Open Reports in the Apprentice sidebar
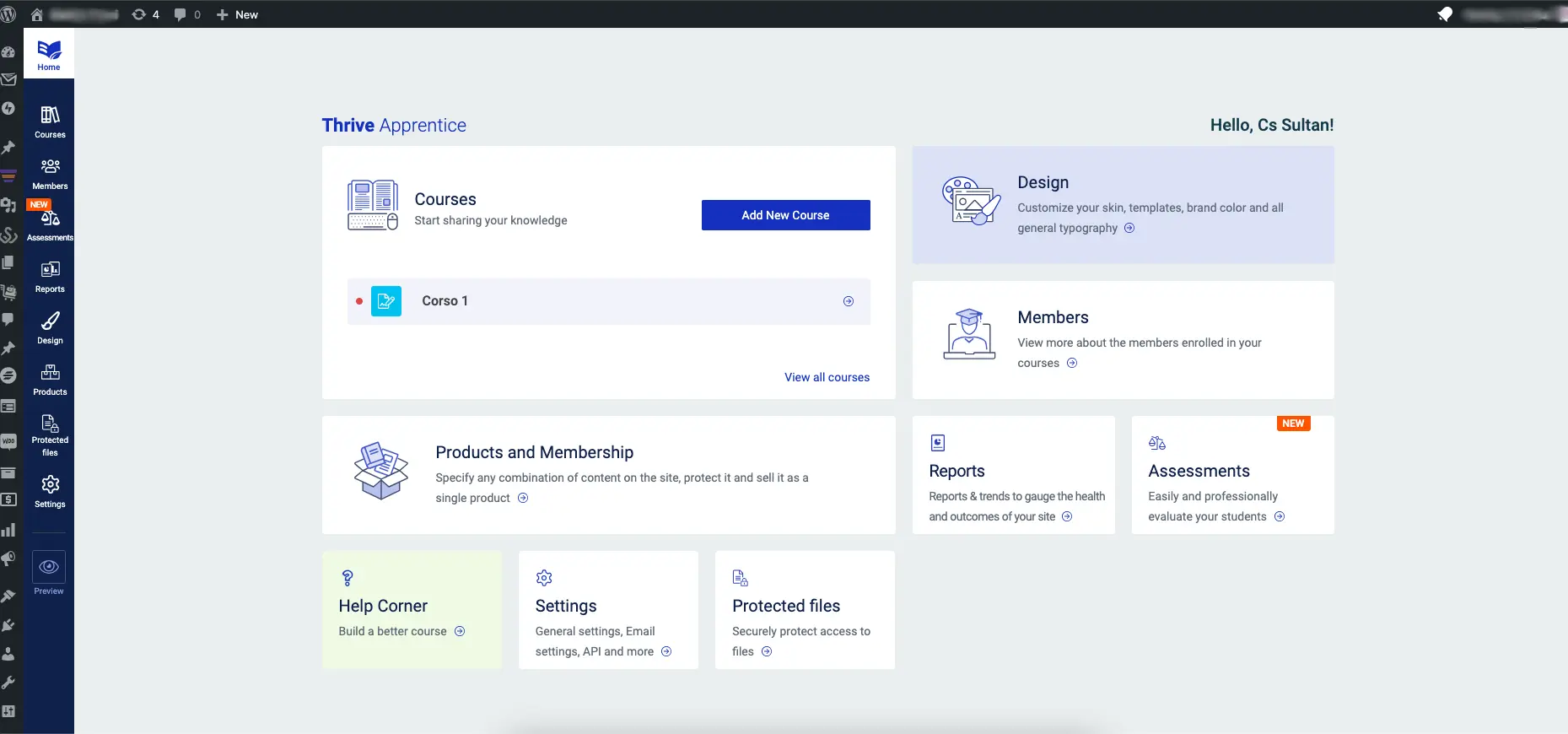Screen dimensions: 1568x734 click(x=50, y=277)
